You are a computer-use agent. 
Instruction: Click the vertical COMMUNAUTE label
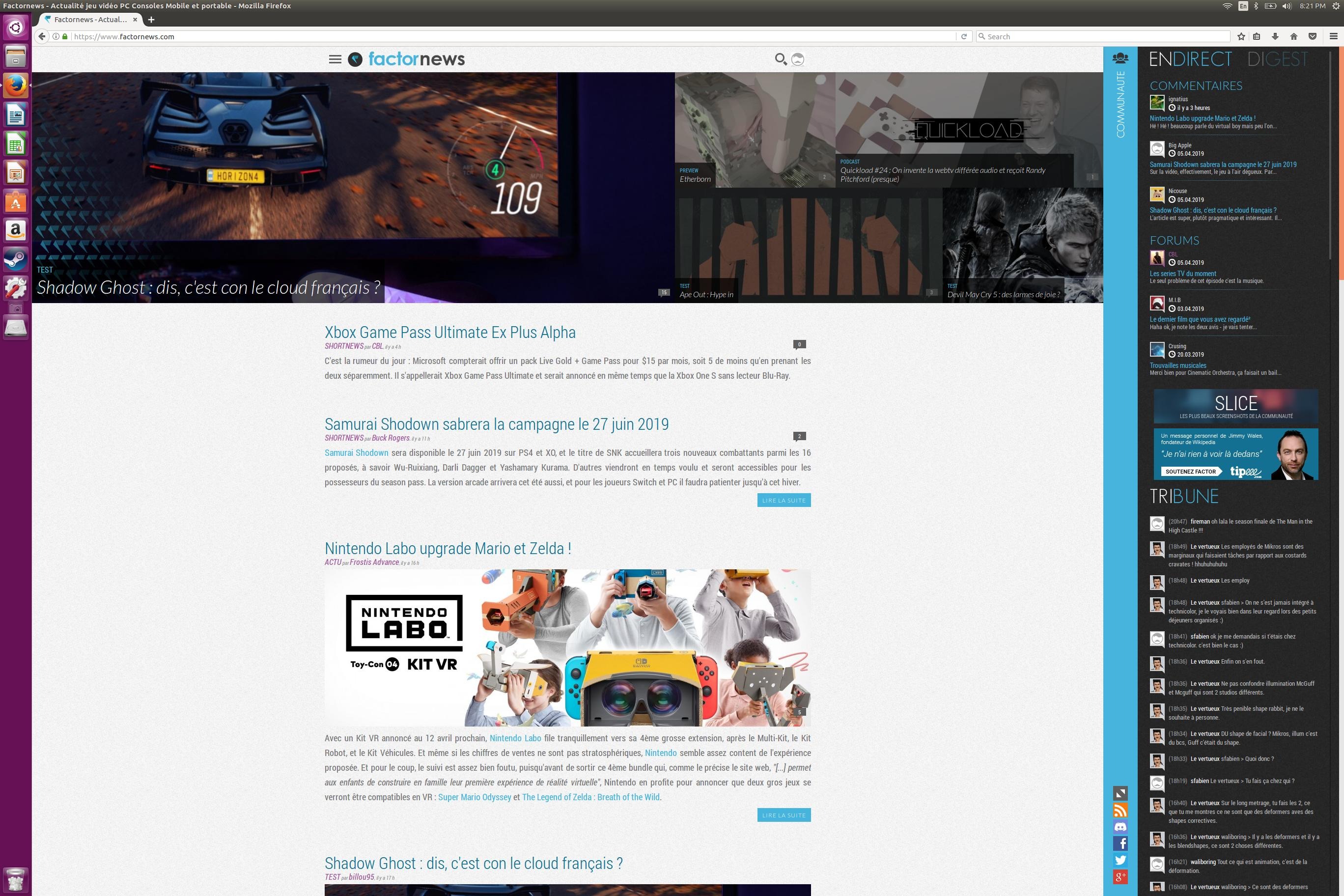[1120, 105]
